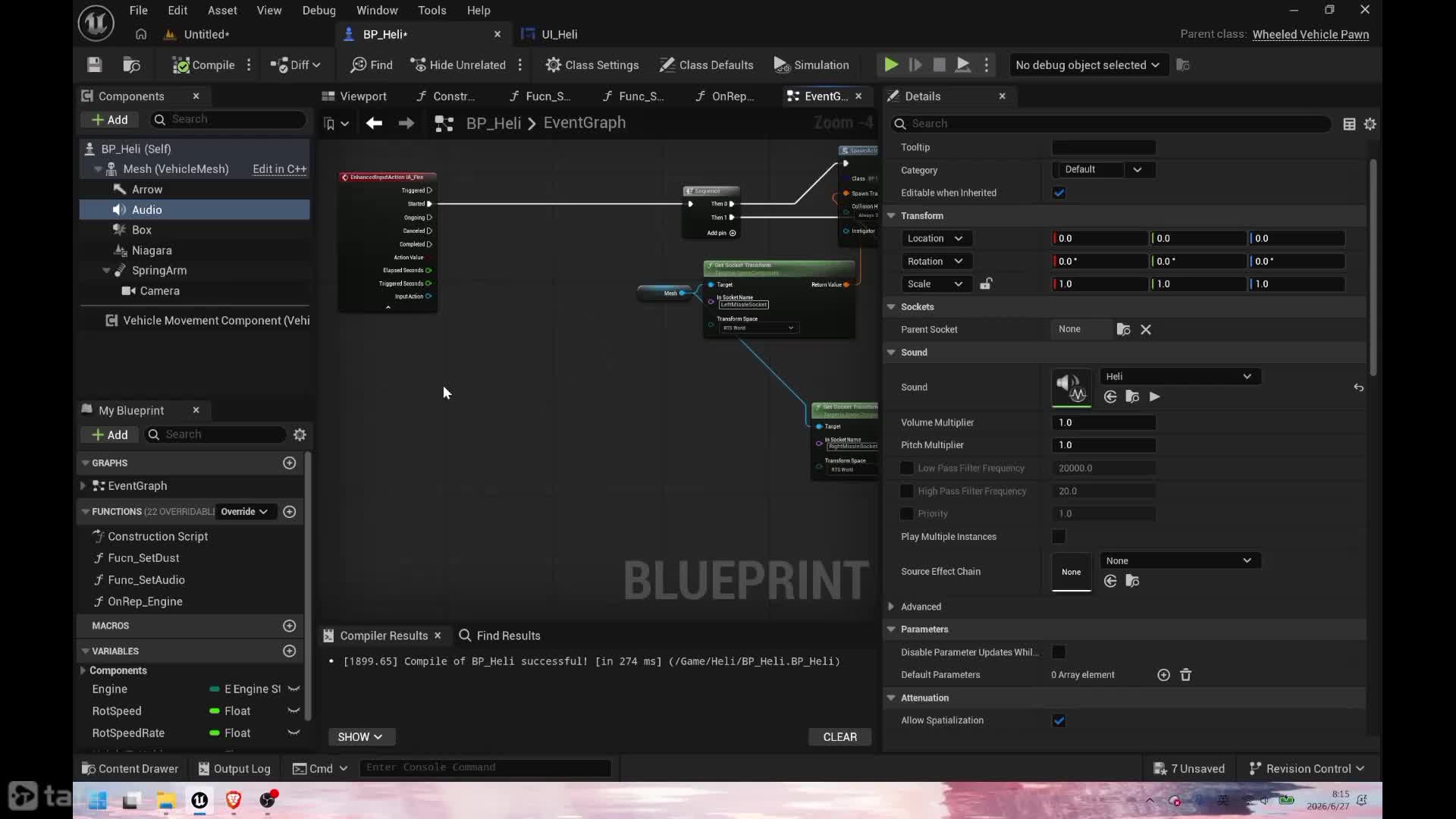Open Compile options three-dot menu
This screenshot has width=1456, height=819.
click(249, 65)
